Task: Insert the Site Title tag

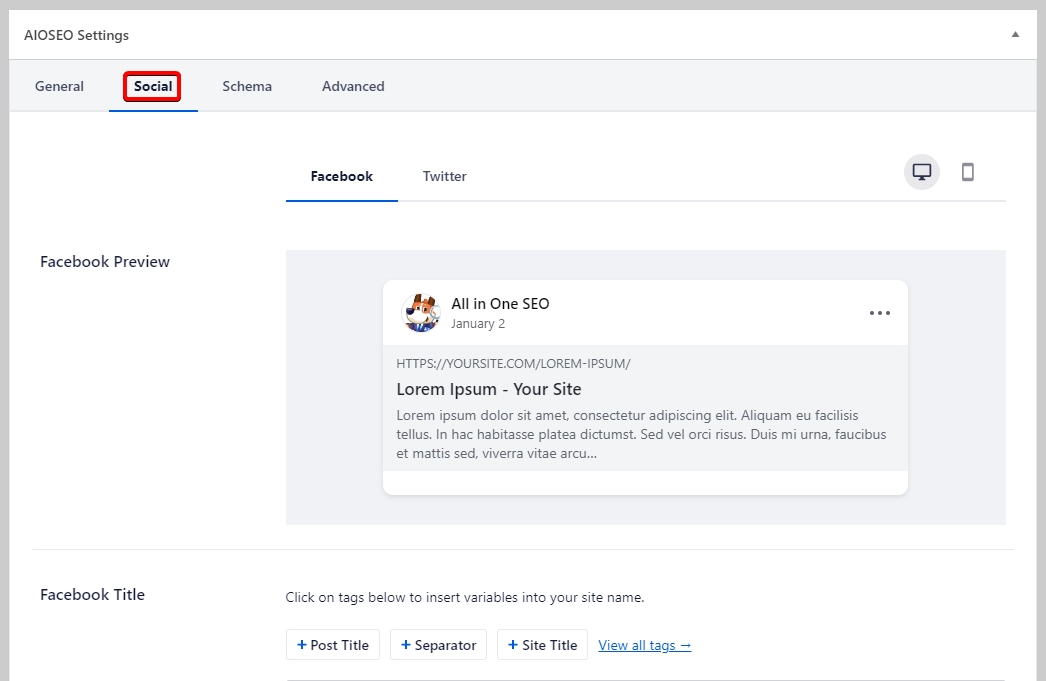Action: [x=542, y=645]
